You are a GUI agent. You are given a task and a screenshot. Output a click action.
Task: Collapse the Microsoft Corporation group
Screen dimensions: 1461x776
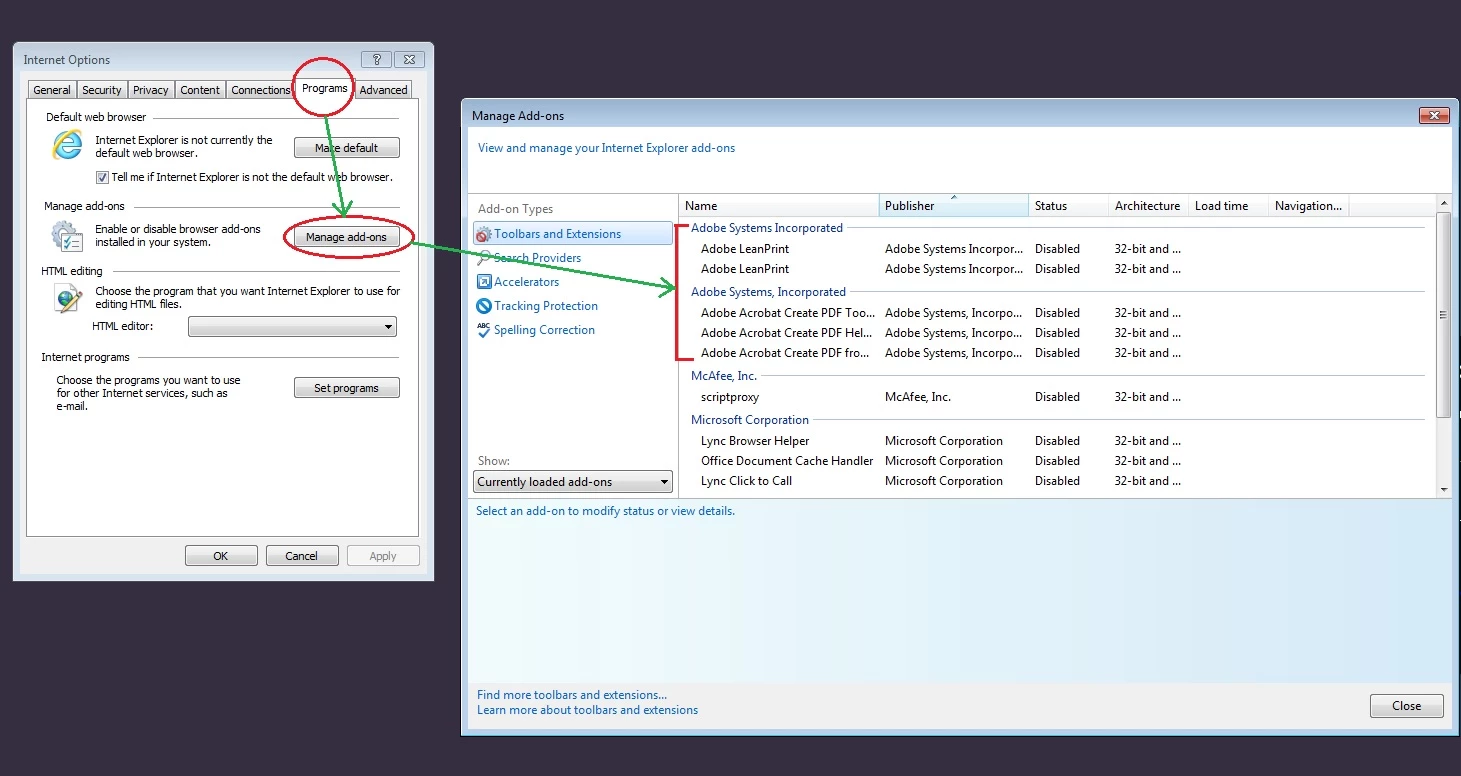[x=750, y=420]
